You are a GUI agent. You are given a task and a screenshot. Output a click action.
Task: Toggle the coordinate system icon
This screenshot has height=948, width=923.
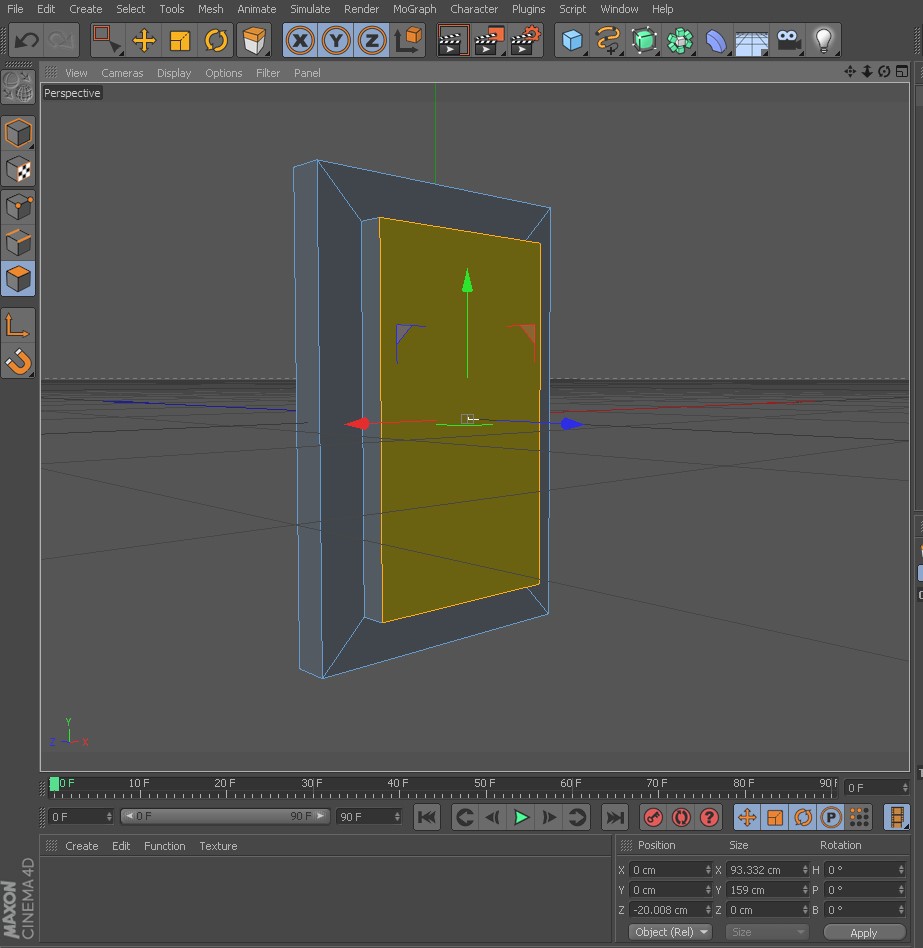[407, 41]
